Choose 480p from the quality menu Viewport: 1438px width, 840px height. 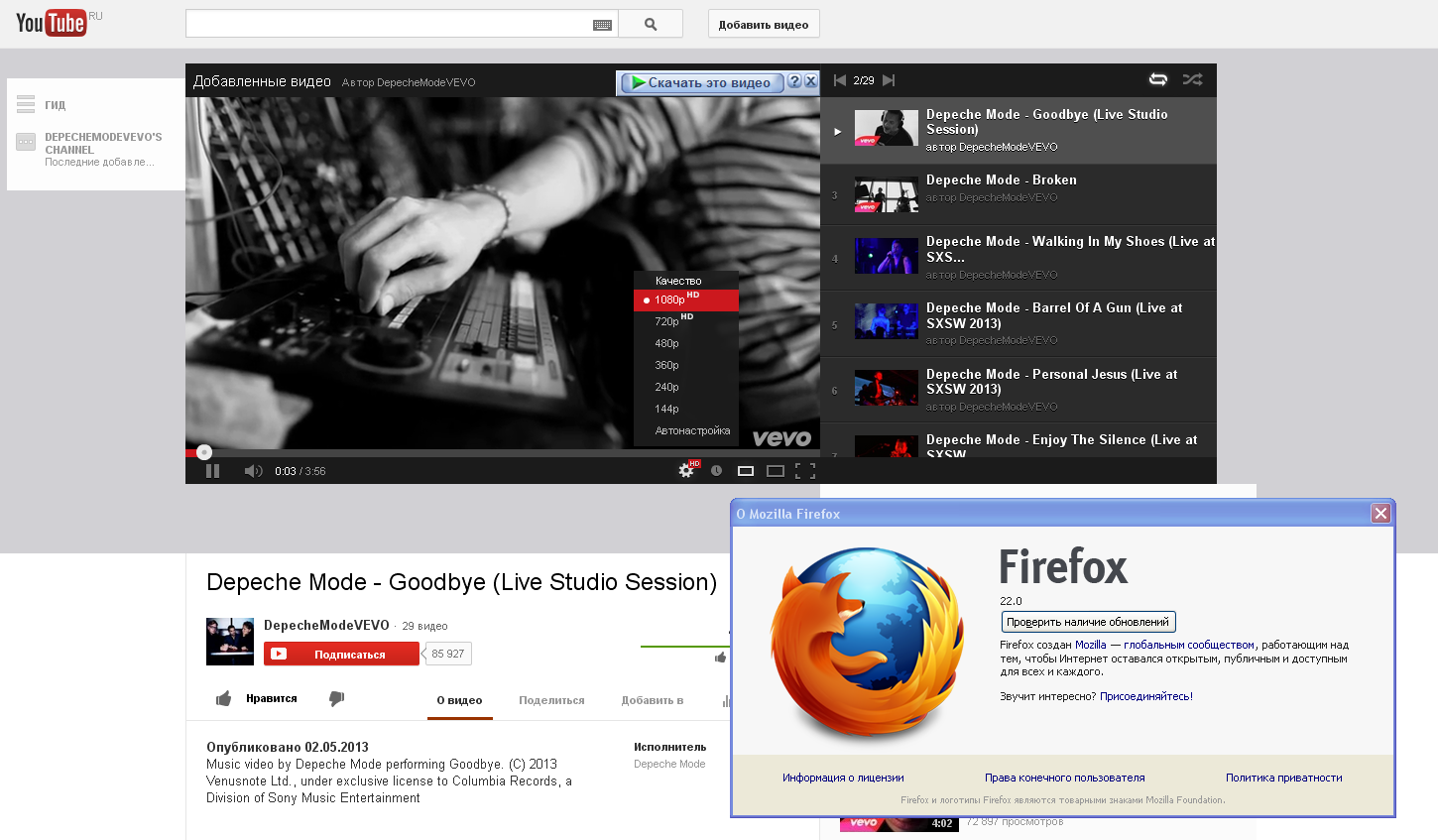[x=667, y=343]
